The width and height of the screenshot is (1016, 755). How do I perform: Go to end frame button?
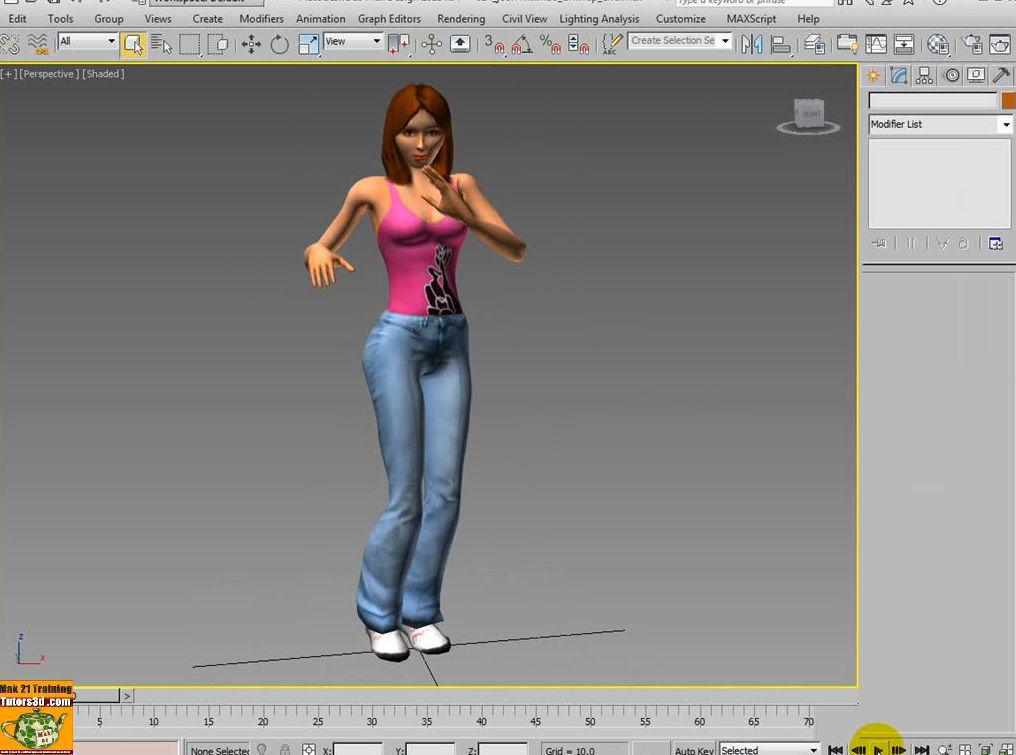[921, 750]
